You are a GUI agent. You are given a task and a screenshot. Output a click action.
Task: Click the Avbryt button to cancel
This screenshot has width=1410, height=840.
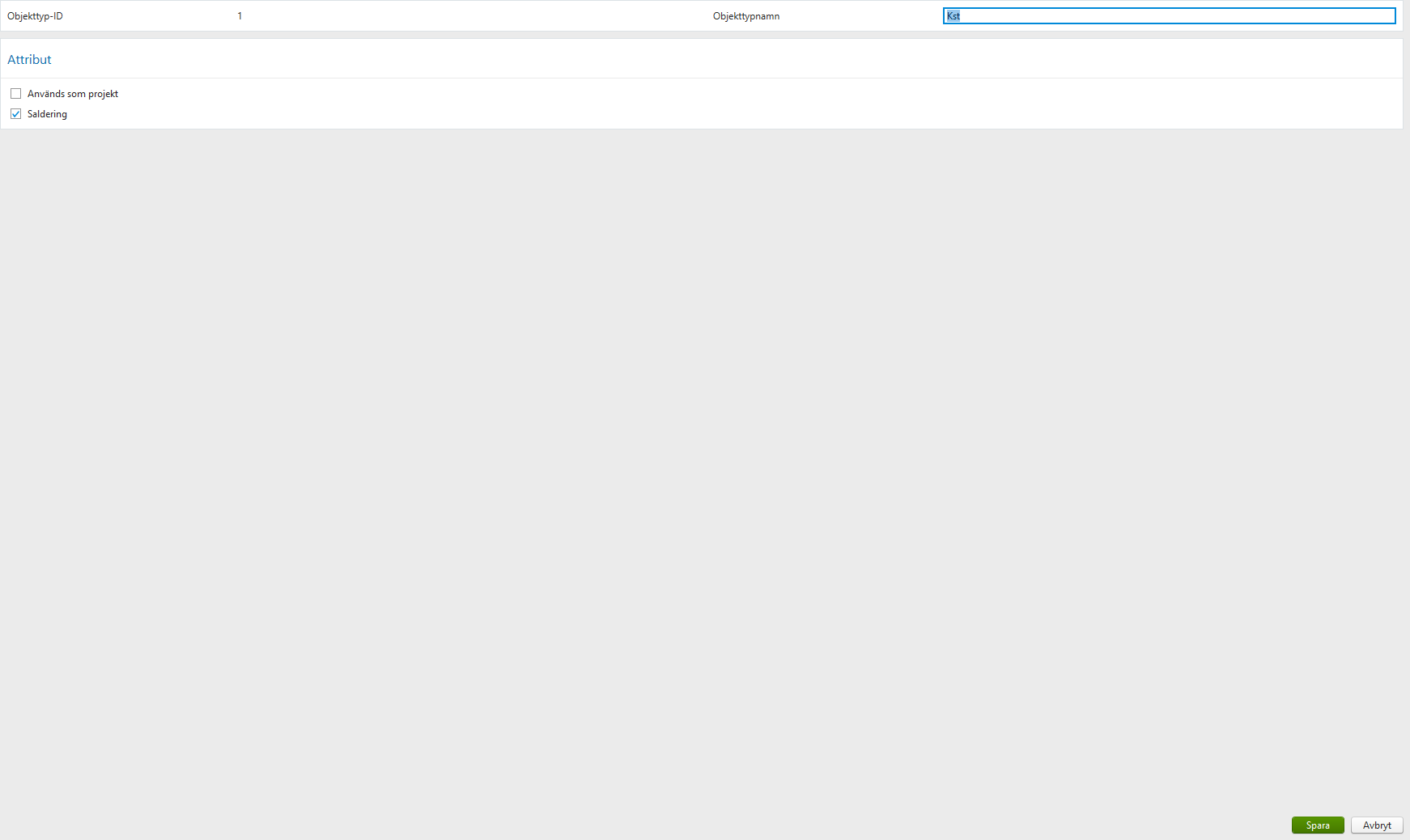click(1376, 825)
